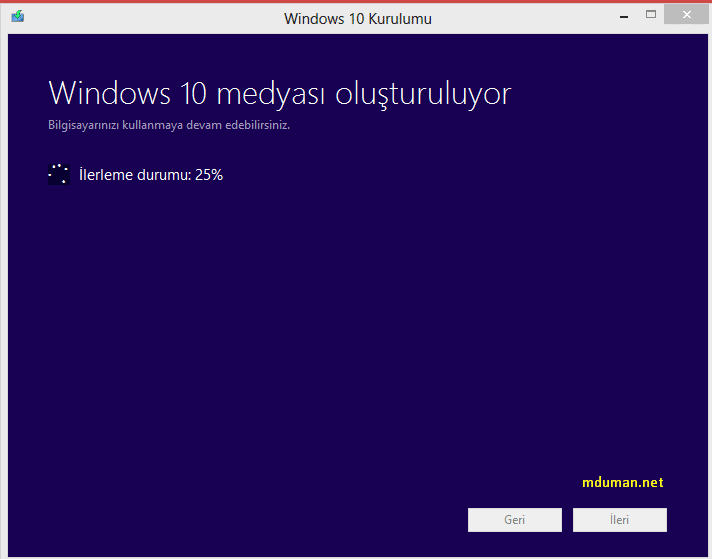
Task: Select the 'İlerleme durumu: 25%' progress text
Action: coord(151,175)
